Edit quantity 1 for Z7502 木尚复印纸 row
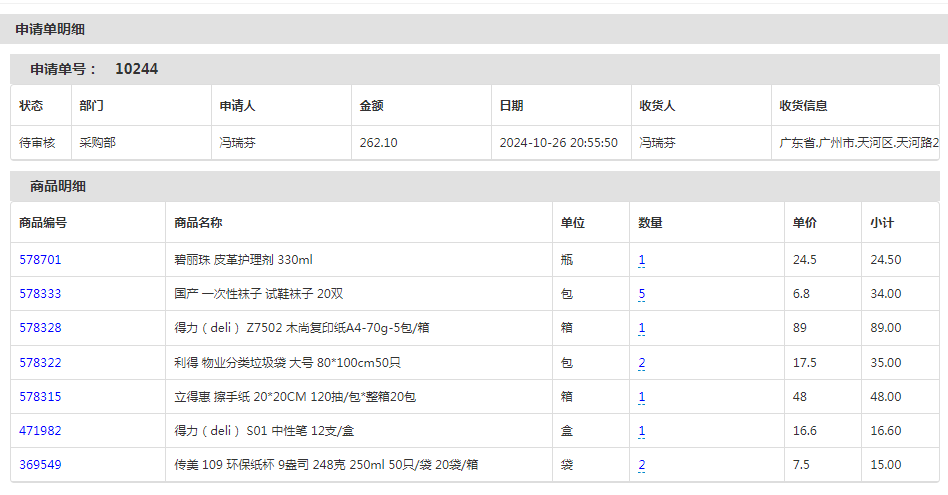Image resolution: width=948 pixels, height=495 pixels. click(641, 328)
